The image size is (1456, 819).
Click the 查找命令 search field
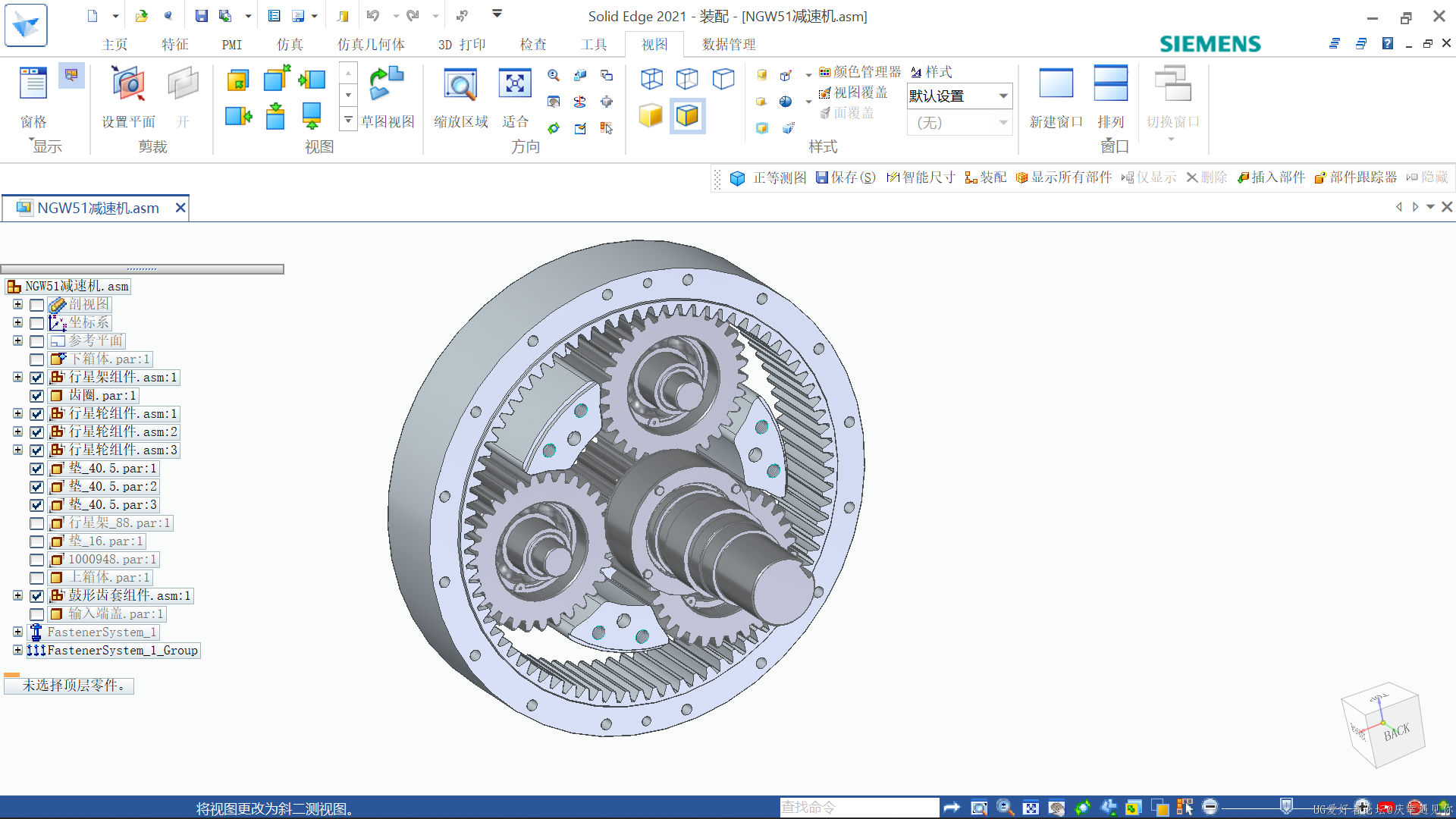point(859,808)
